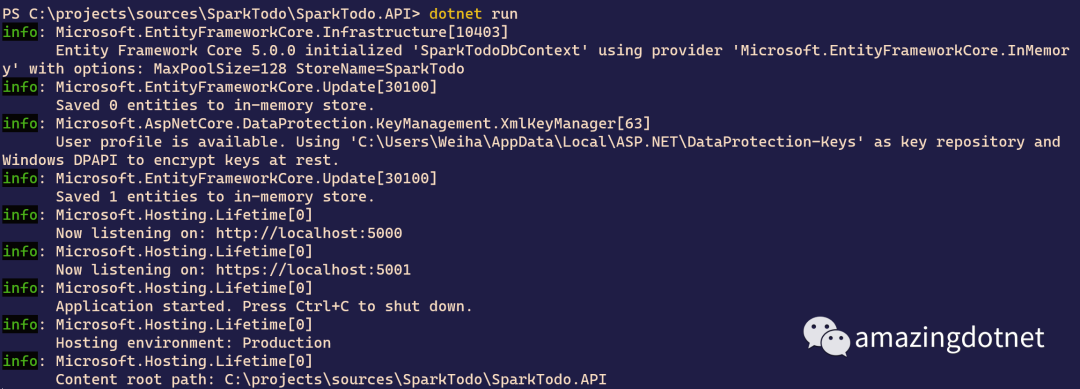Viewport: 1080px width, 389px height.
Task: Click the 'Saved 1 entities' log message
Action: (x=215, y=196)
